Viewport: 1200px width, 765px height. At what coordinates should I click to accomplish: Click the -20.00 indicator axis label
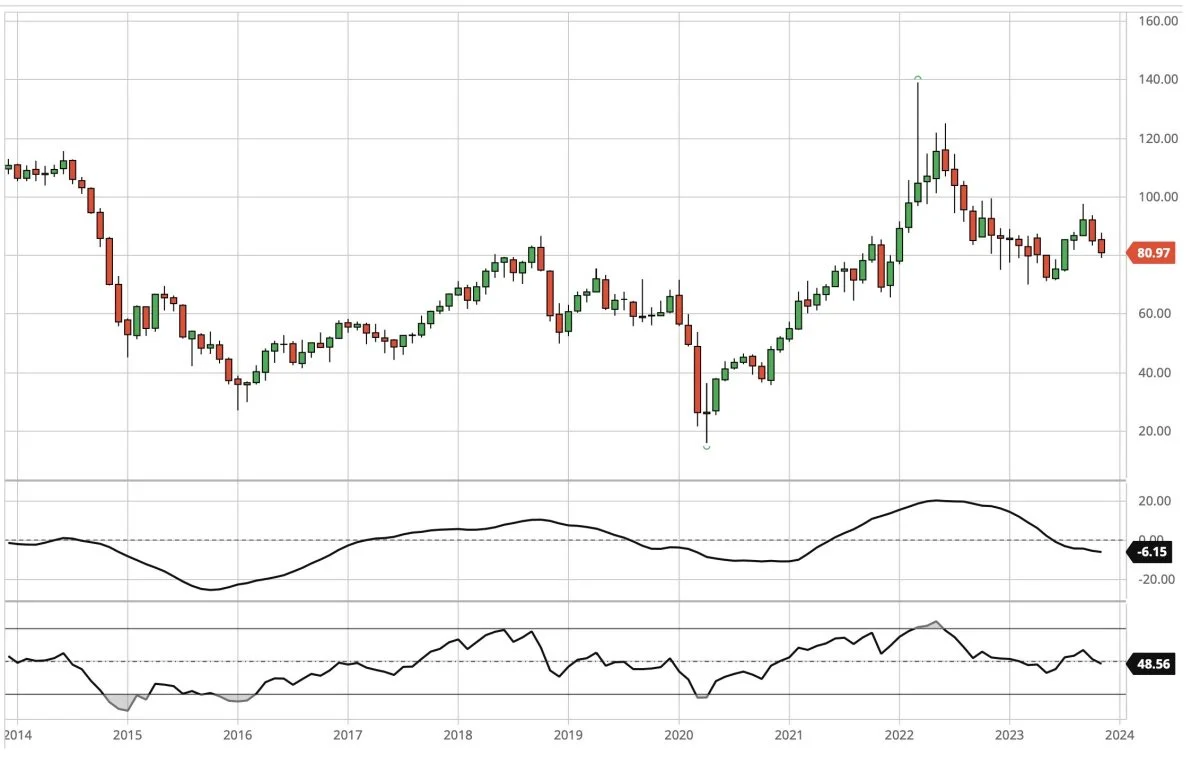[x=1157, y=579]
